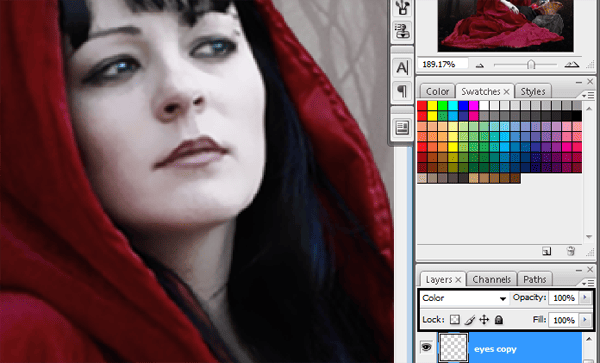The image size is (600, 363).
Task: Click the Tool Presets dock icon
Action: 402,31
